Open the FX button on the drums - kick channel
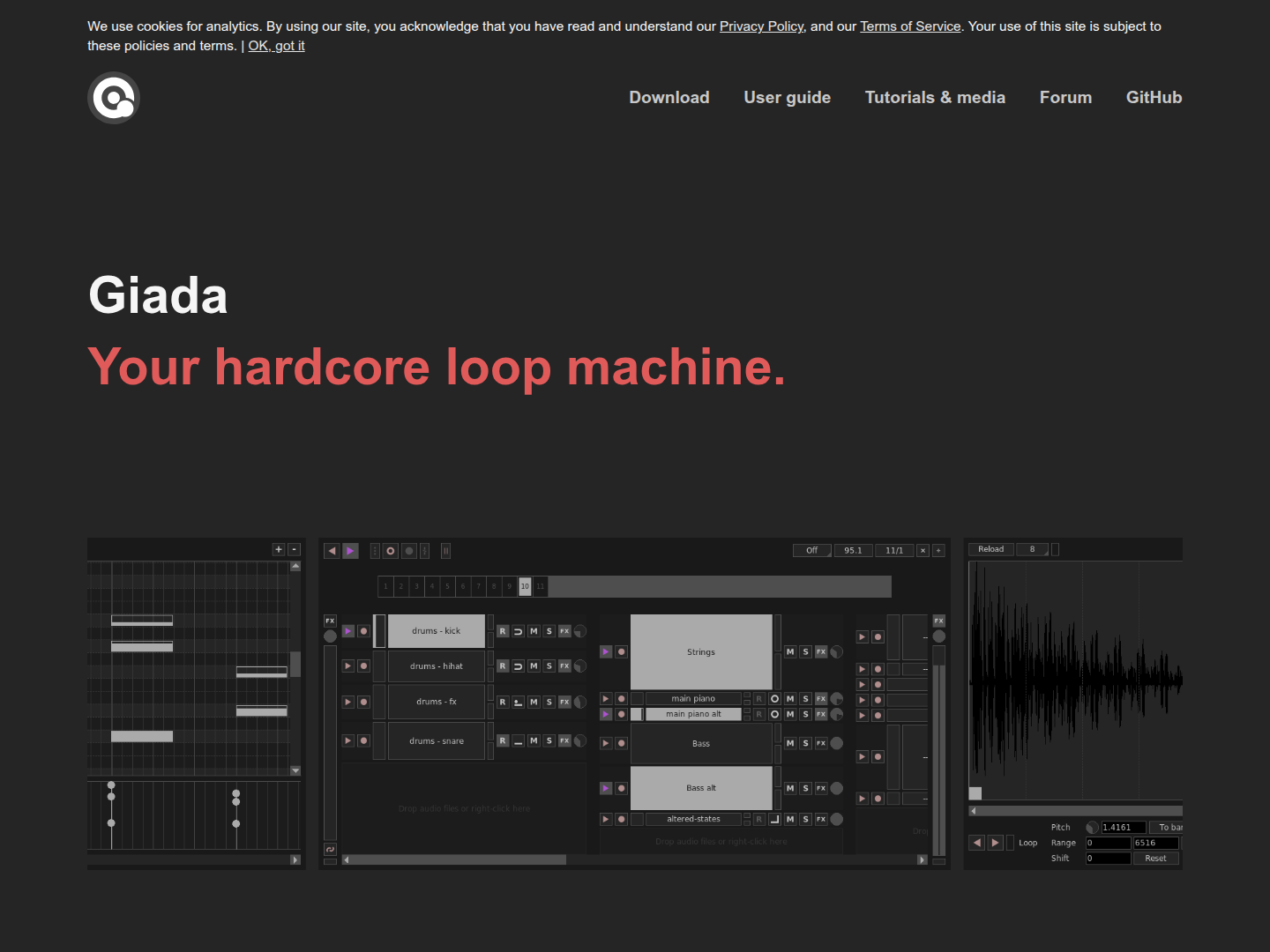The image size is (1270, 952). [x=564, y=631]
